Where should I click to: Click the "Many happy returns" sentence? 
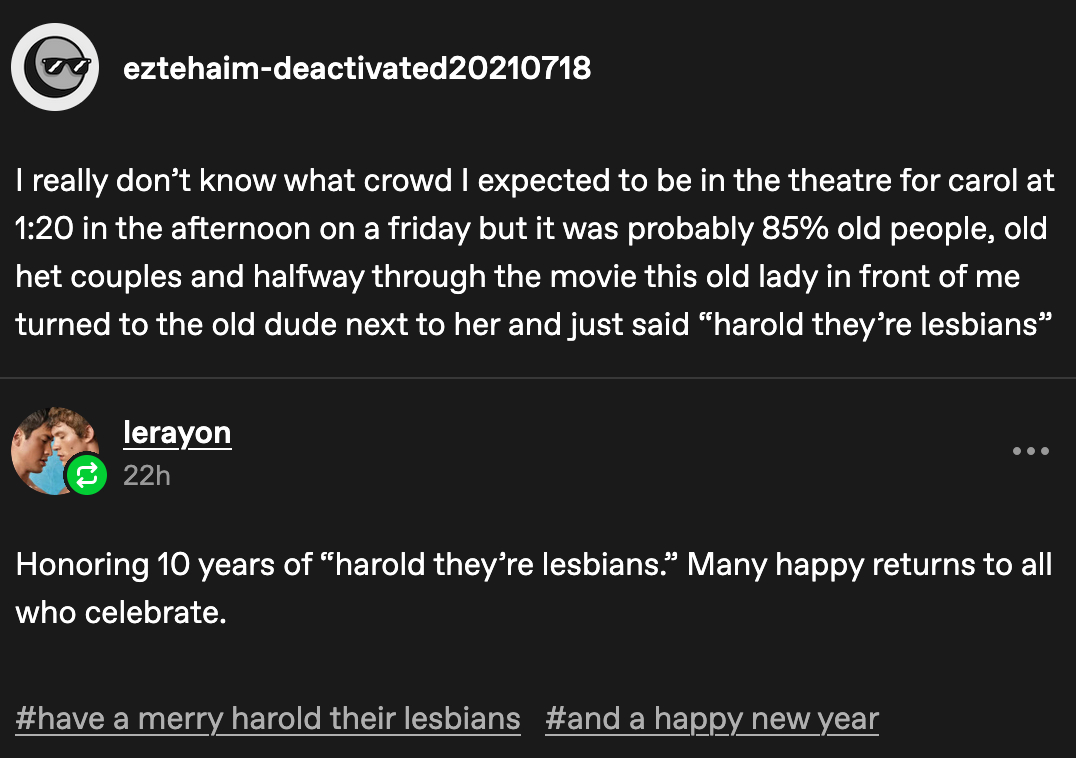point(830,564)
